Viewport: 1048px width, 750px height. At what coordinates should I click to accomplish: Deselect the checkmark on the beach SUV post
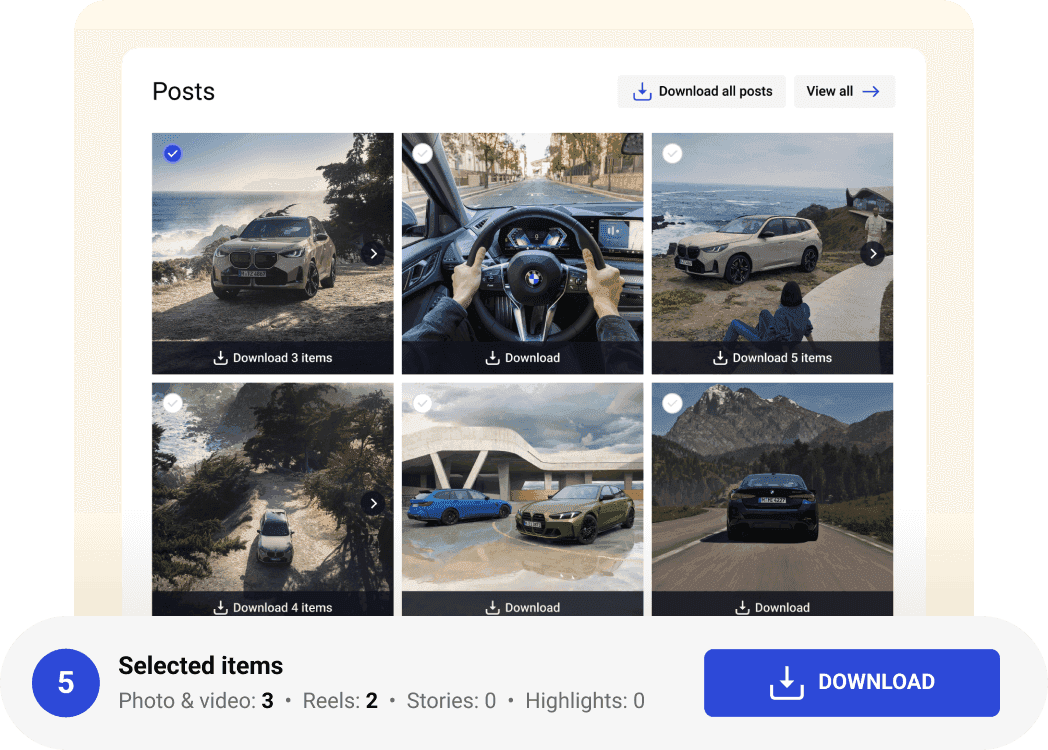click(x=172, y=153)
